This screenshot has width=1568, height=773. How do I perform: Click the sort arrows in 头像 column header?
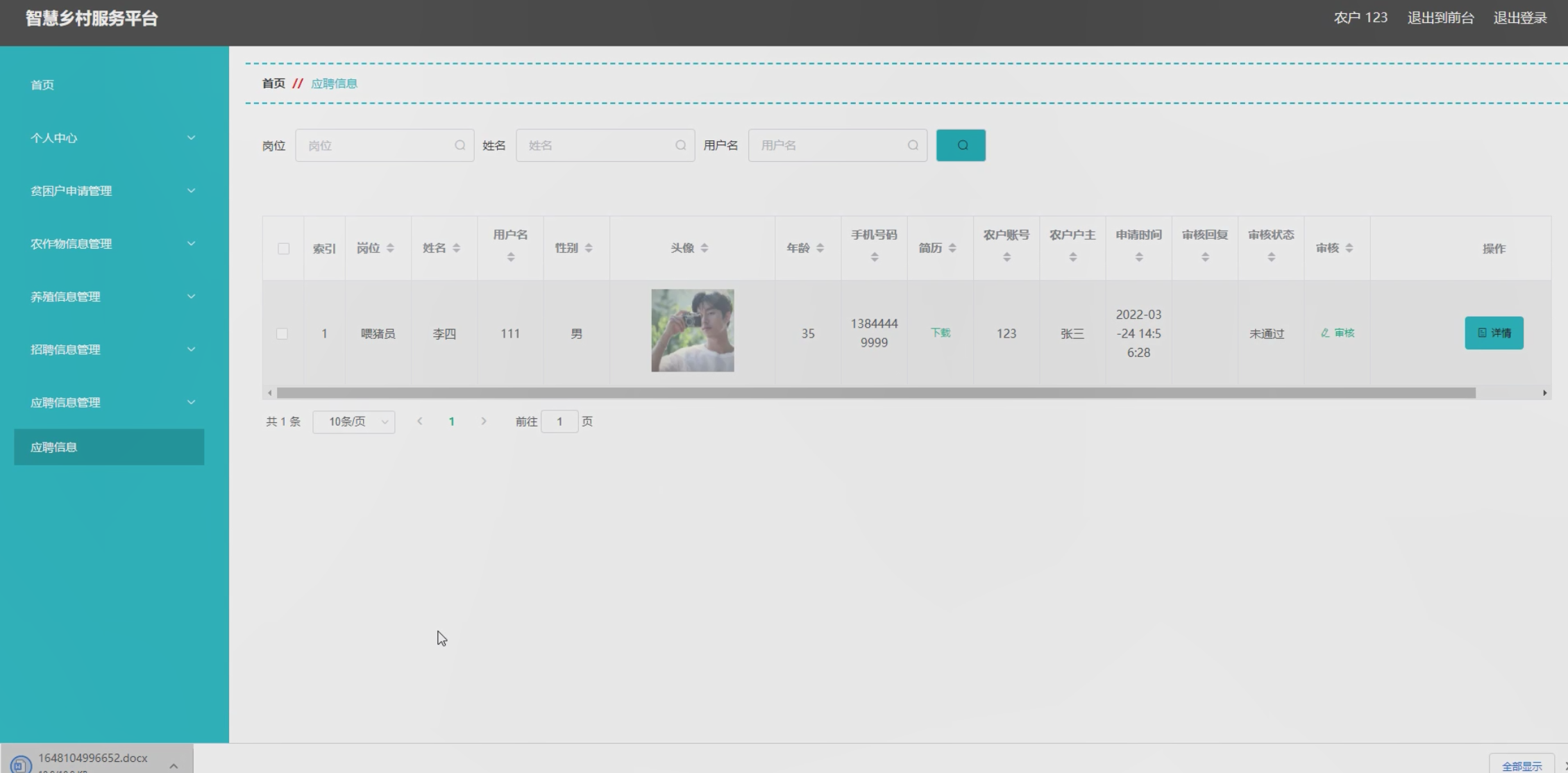[x=704, y=248]
